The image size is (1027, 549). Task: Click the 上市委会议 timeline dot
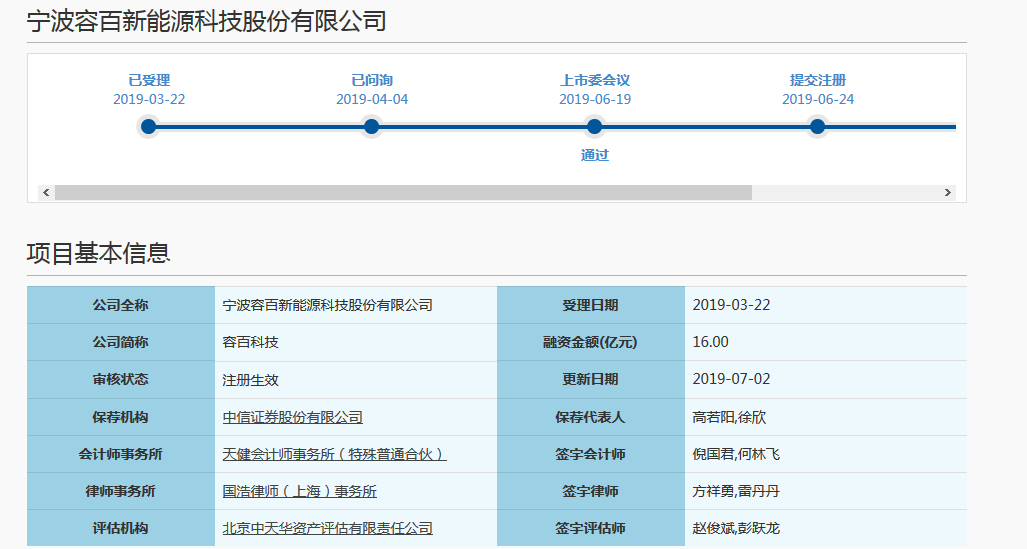(x=594, y=126)
